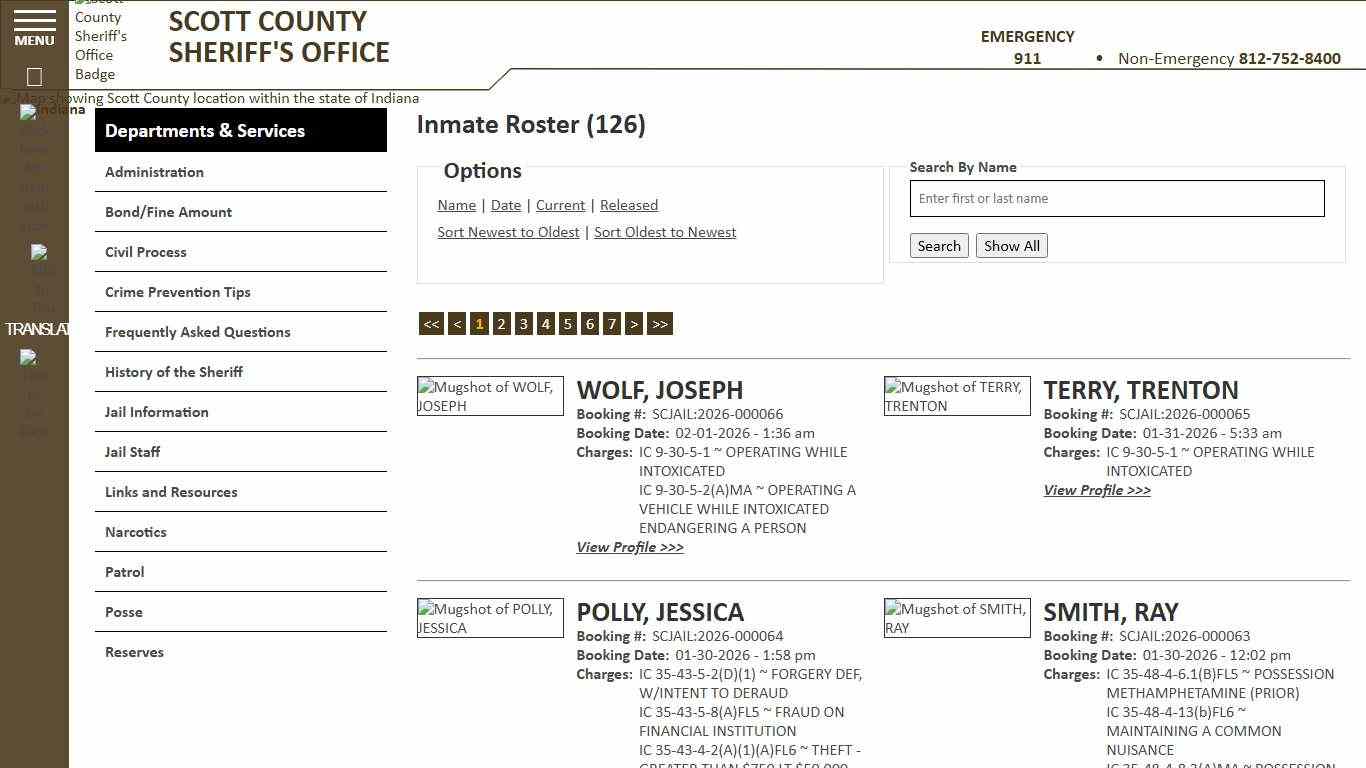
Task: Enable Sort Oldest to Newest ordering
Action: pyautogui.click(x=665, y=232)
